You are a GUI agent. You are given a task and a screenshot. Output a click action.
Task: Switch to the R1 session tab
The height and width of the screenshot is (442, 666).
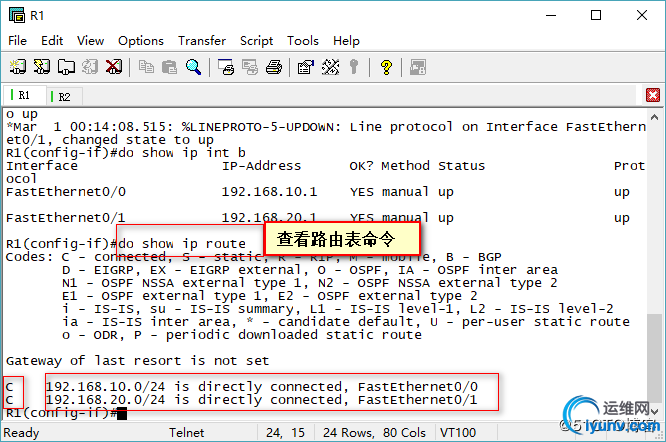click(24, 95)
